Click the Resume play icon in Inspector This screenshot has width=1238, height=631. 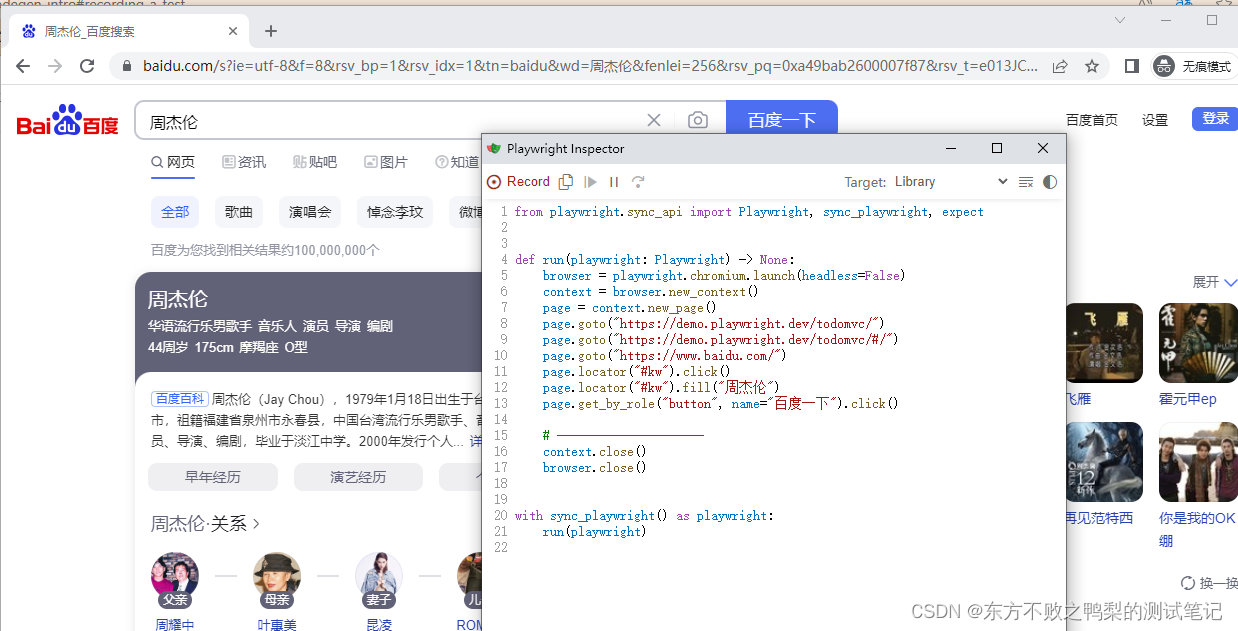point(590,182)
